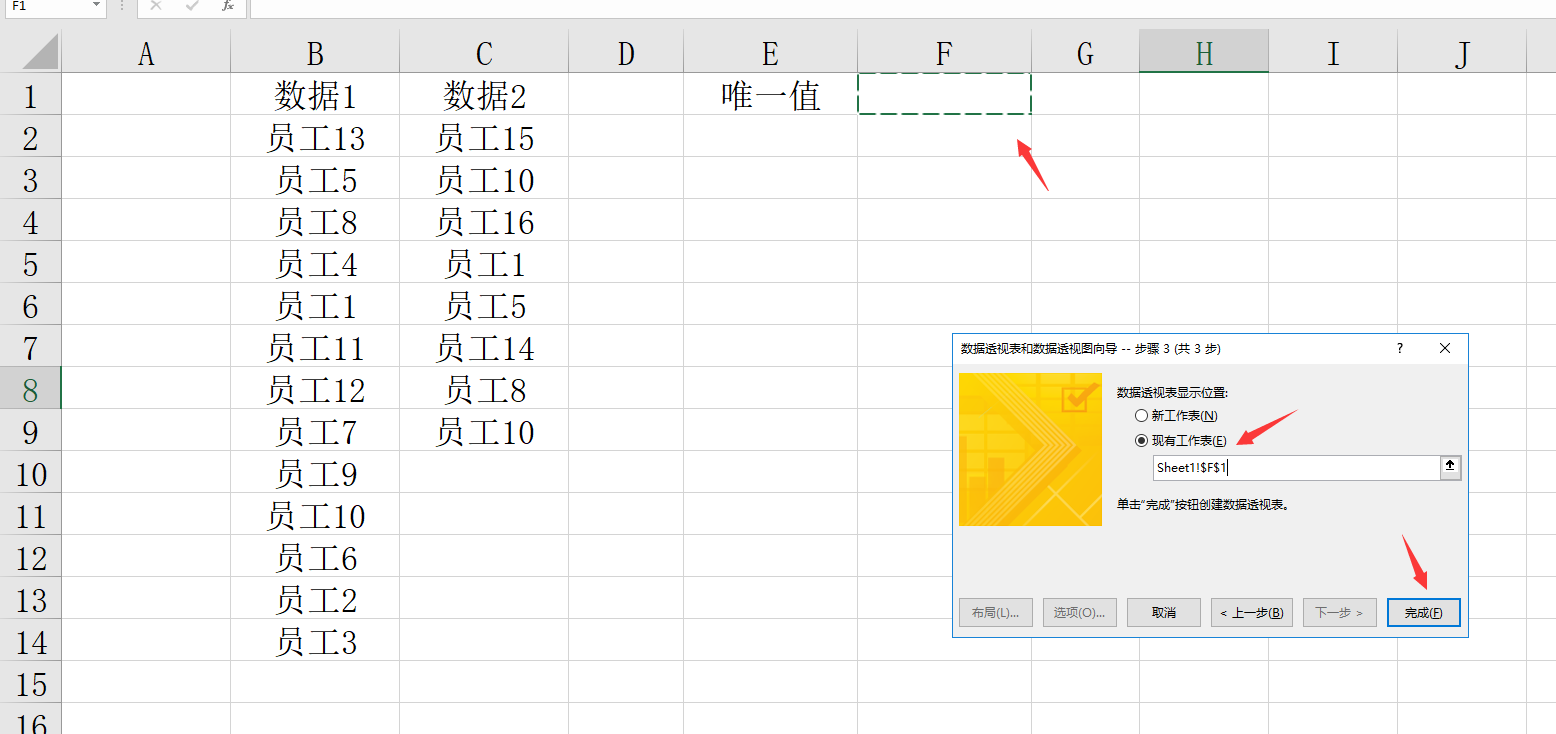This screenshot has width=1556, height=734.
Task: Click cell F1 with dashed border
Action: (944, 94)
